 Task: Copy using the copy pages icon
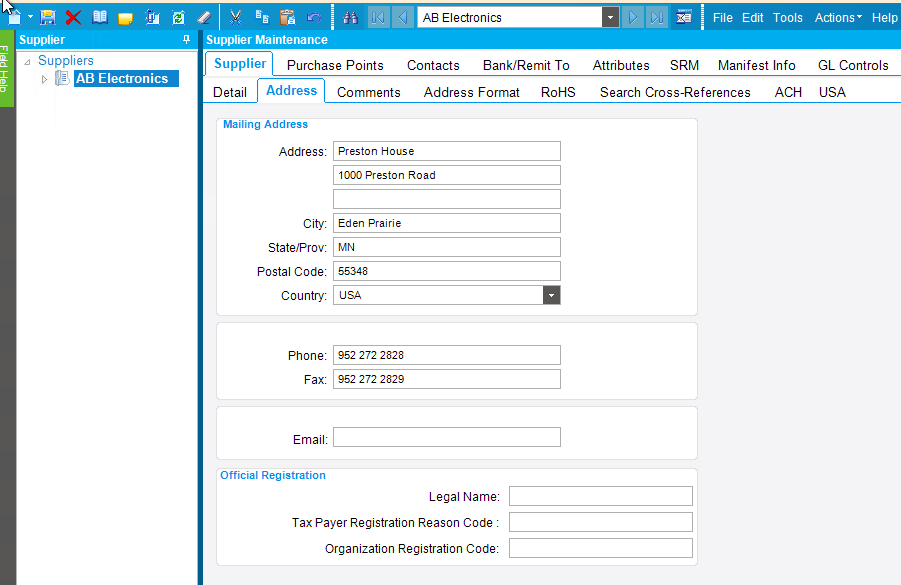(x=262, y=17)
